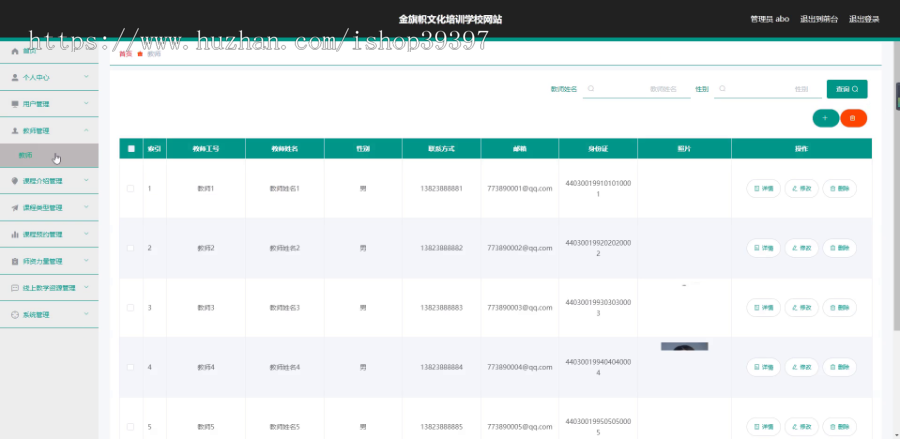Click the 身份证 column header
Image resolution: width=900 pixels, height=439 pixels.
pyautogui.click(x=598, y=149)
